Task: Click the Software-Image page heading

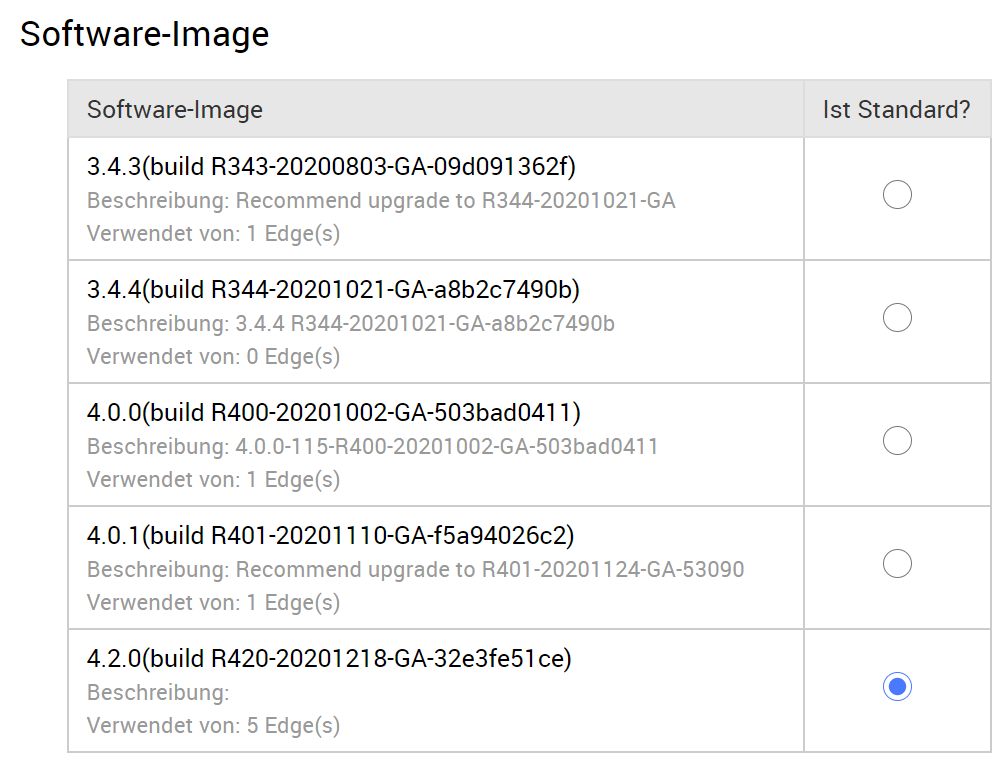Action: click(145, 34)
